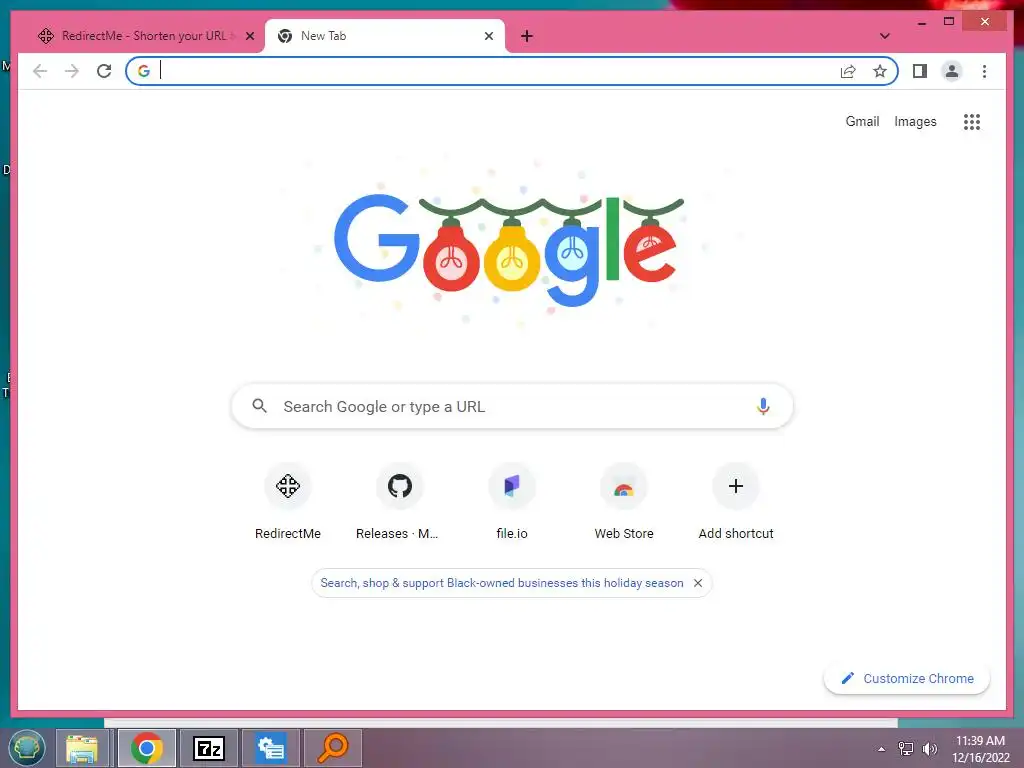Click Customize Chrome button
The image size is (1024, 768).
(x=907, y=679)
